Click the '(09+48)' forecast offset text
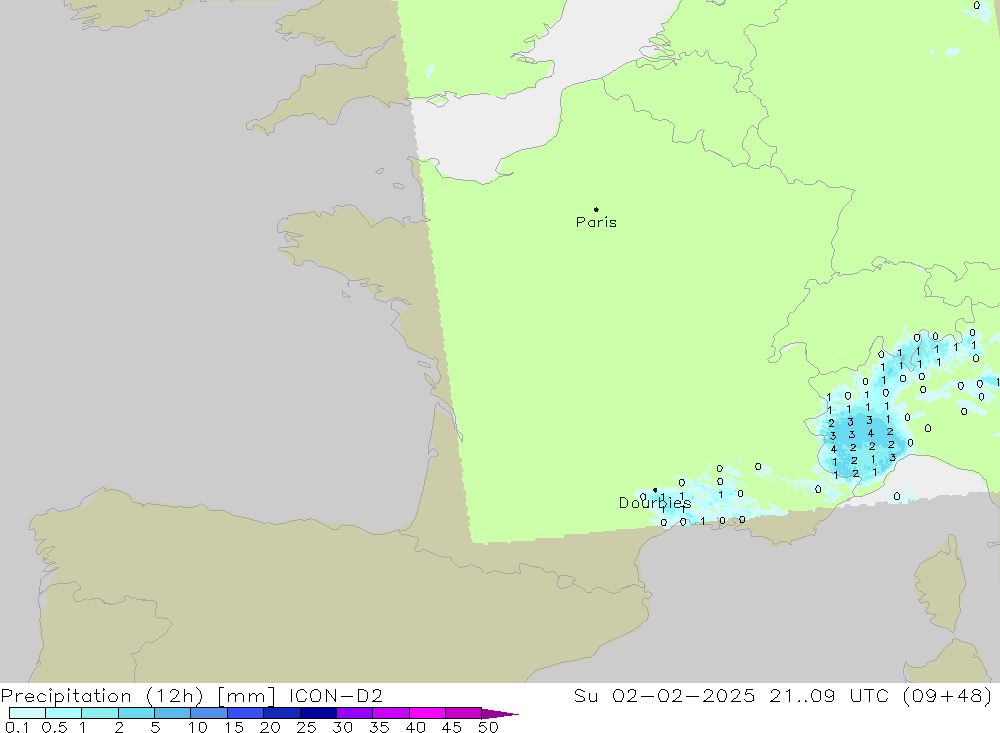The height and width of the screenshot is (733, 1000). (948, 695)
